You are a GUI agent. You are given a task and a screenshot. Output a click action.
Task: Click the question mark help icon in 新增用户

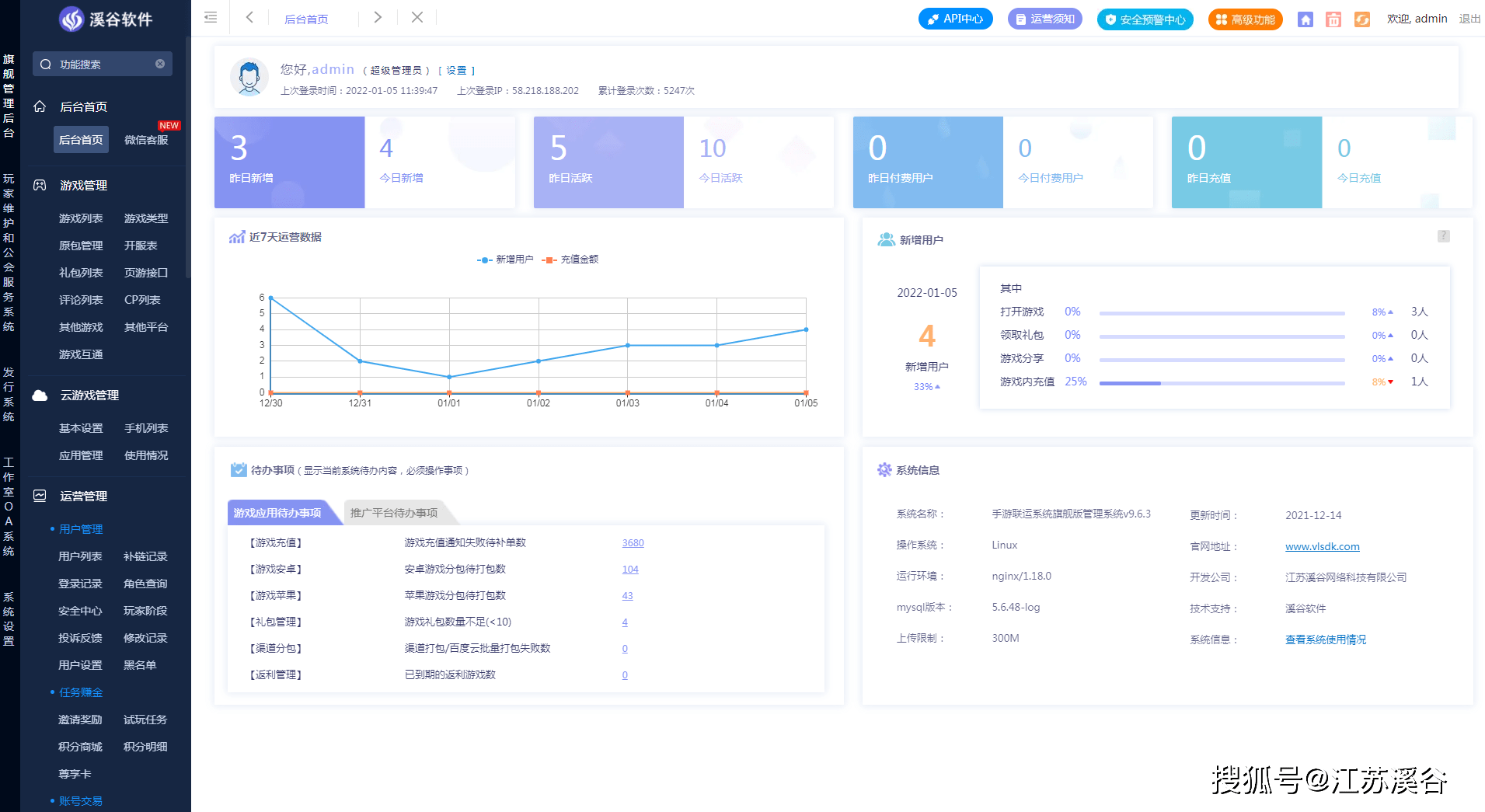coord(1443,236)
